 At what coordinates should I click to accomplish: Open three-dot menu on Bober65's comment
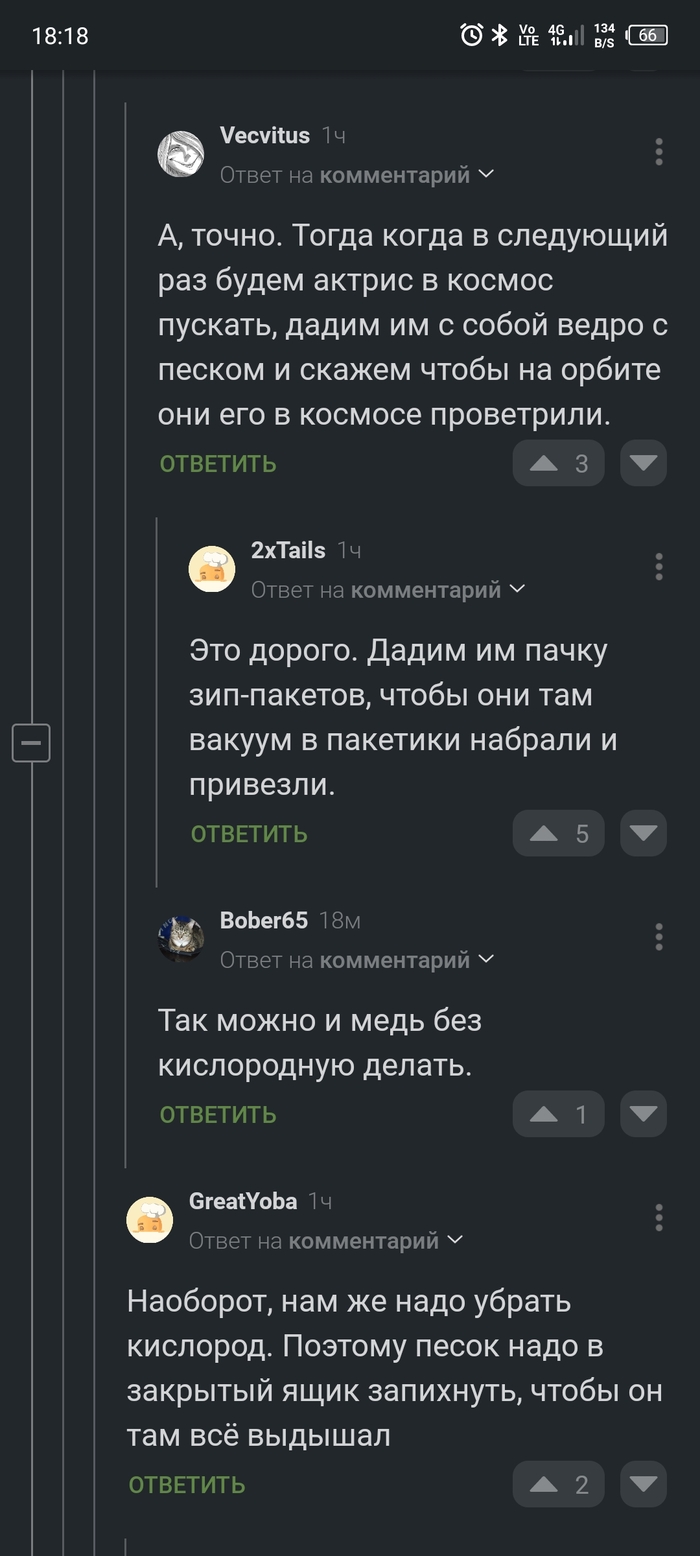tap(658, 937)
